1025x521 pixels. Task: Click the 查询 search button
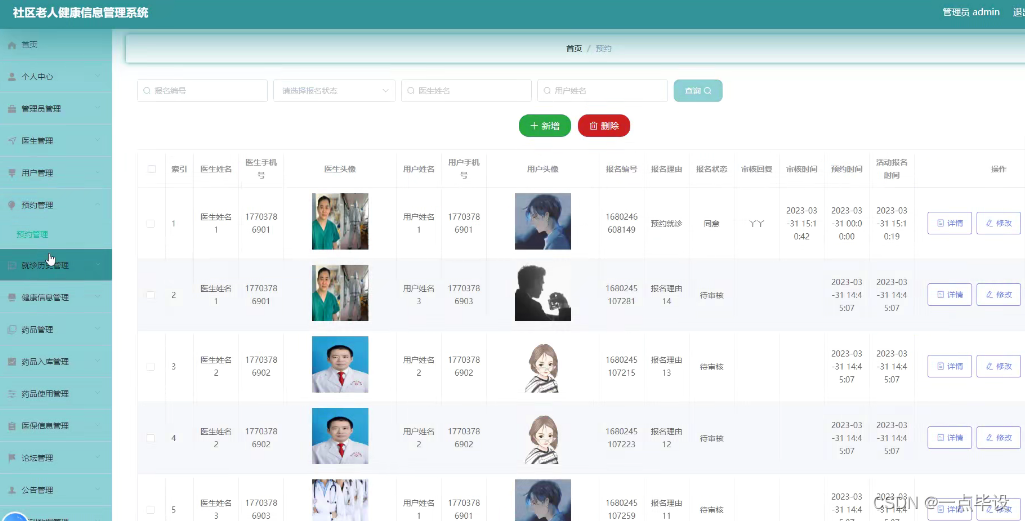(697, 91)
